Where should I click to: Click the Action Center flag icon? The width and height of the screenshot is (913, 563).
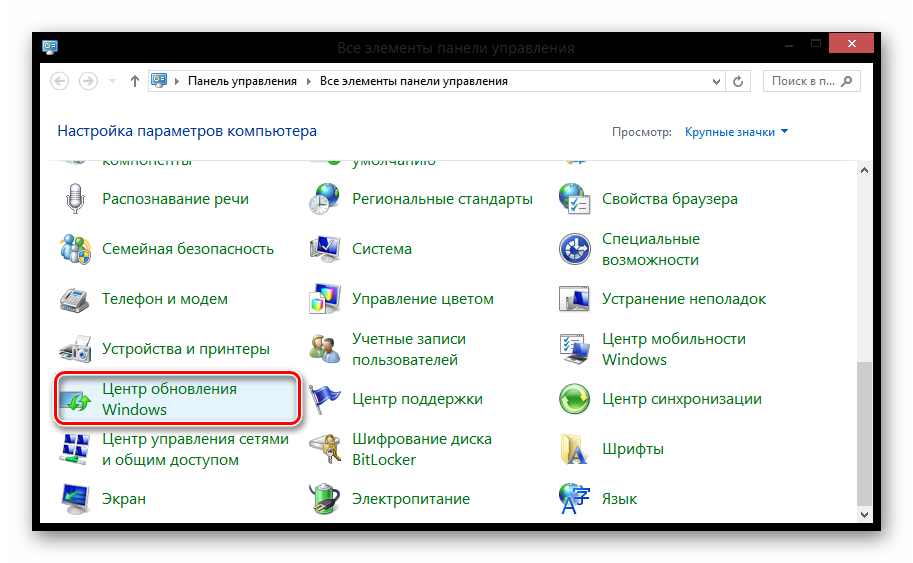[325, 399]
